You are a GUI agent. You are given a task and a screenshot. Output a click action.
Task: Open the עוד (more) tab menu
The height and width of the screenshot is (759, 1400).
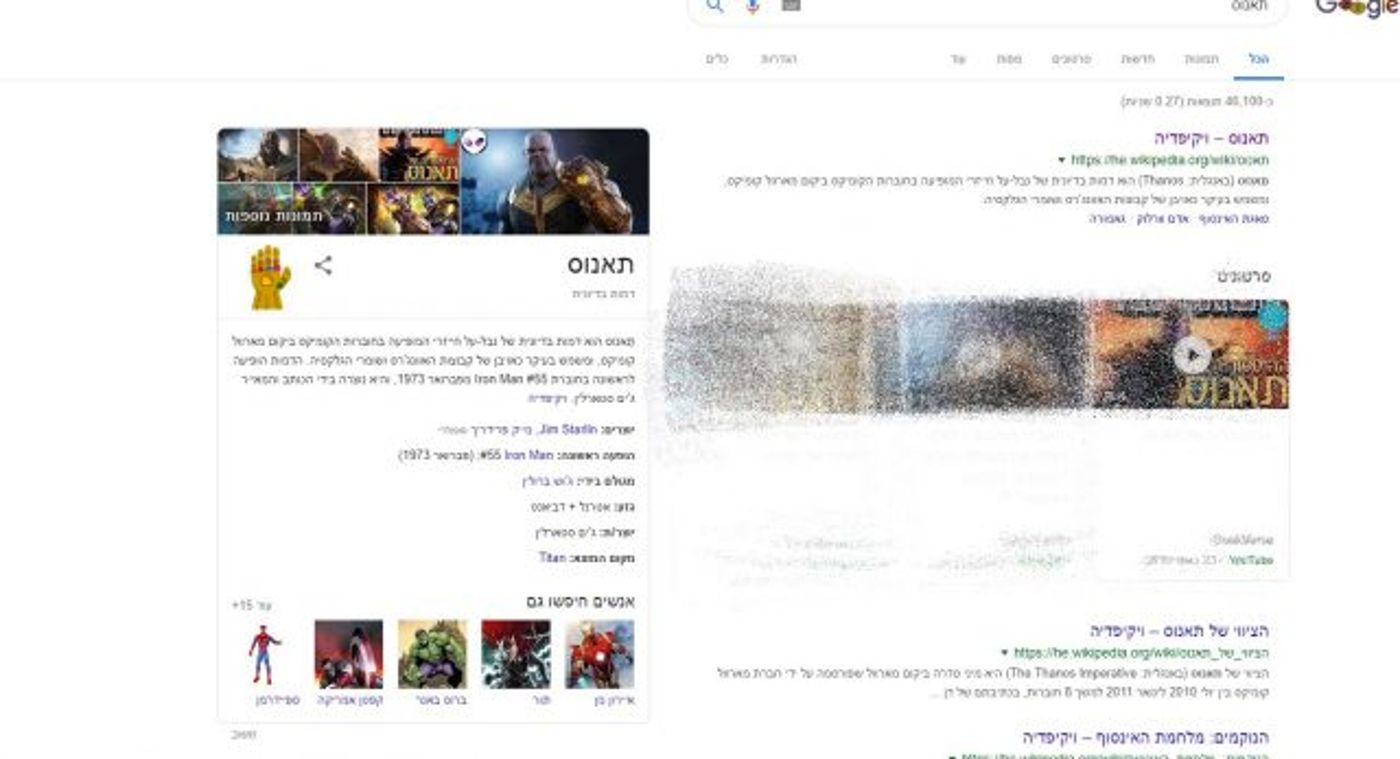click(958, 59)
